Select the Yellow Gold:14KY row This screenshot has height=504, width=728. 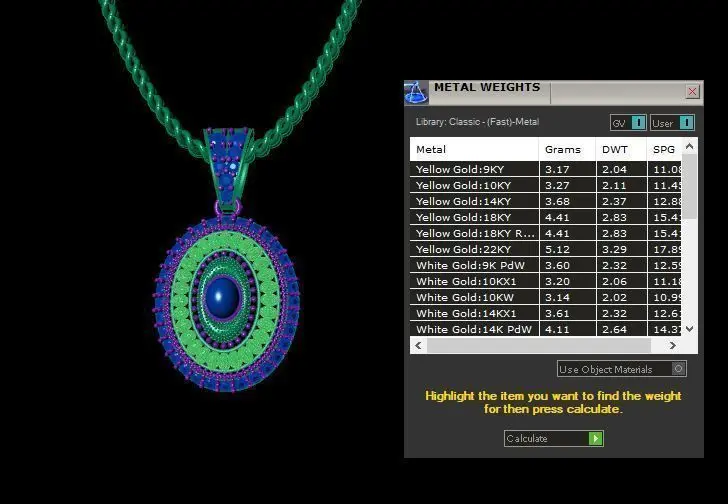(x=546, y=201)
